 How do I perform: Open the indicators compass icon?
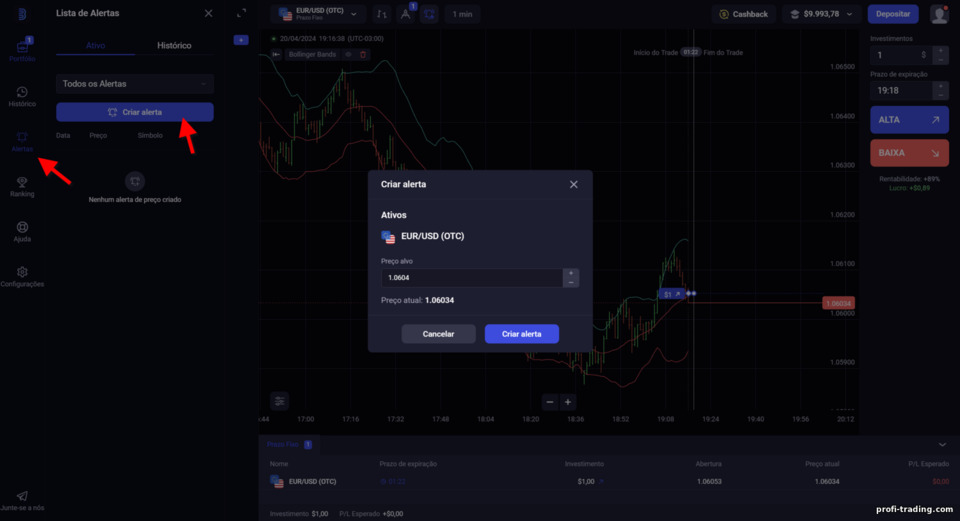tap(405, 13)
